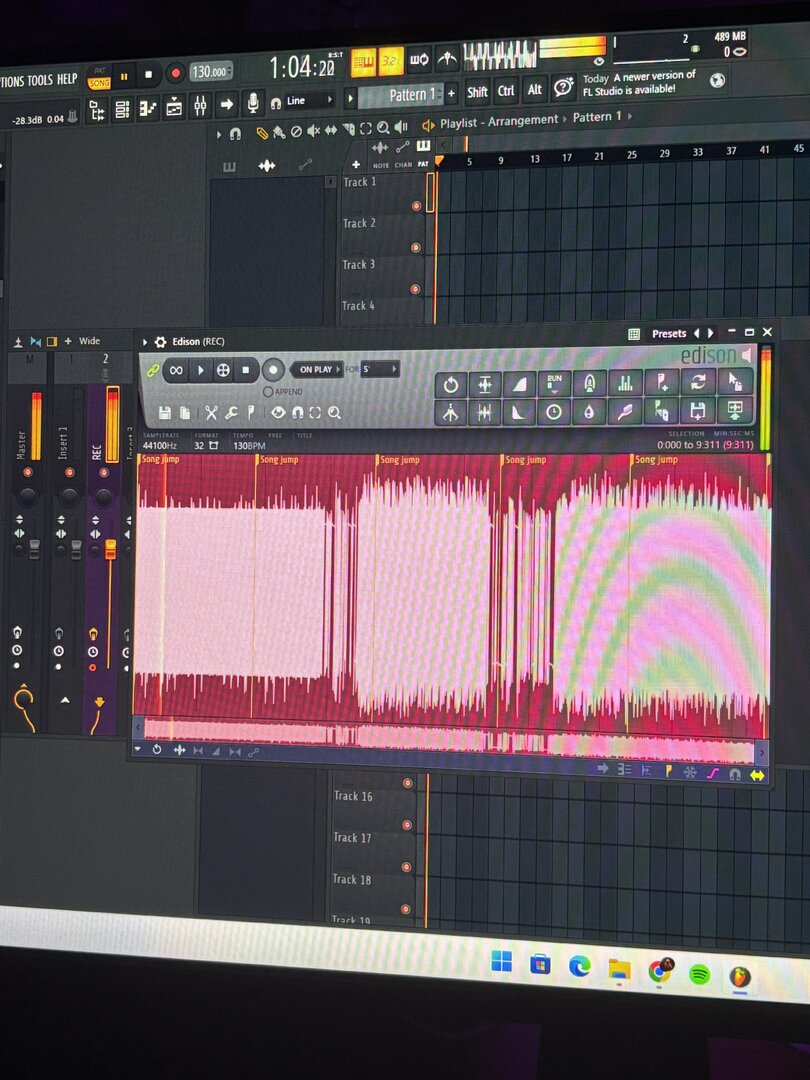Toggle Edison loop infinity button

tap(176, 371)
